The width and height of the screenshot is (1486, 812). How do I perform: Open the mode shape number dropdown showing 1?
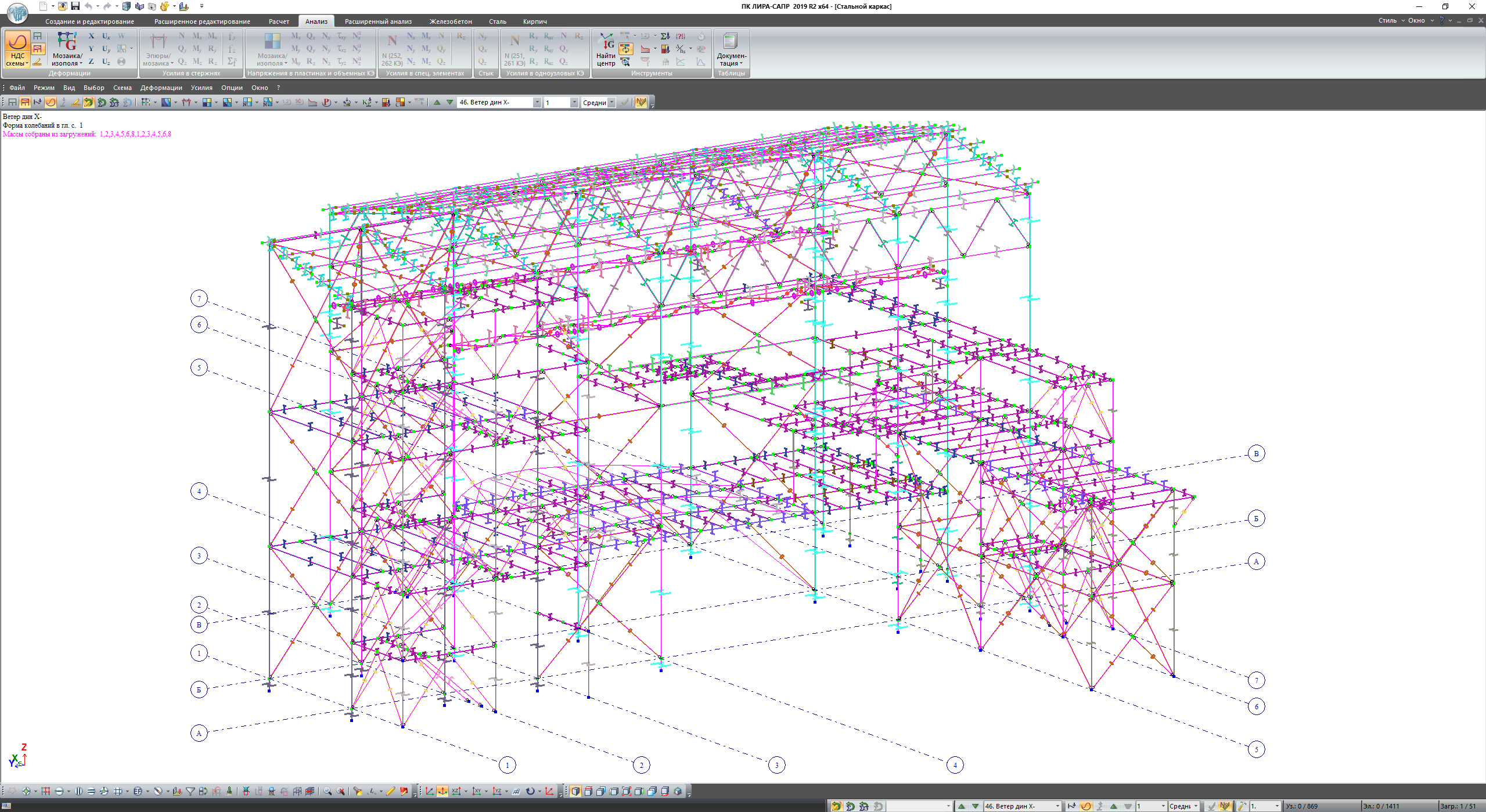click(574, 102)
